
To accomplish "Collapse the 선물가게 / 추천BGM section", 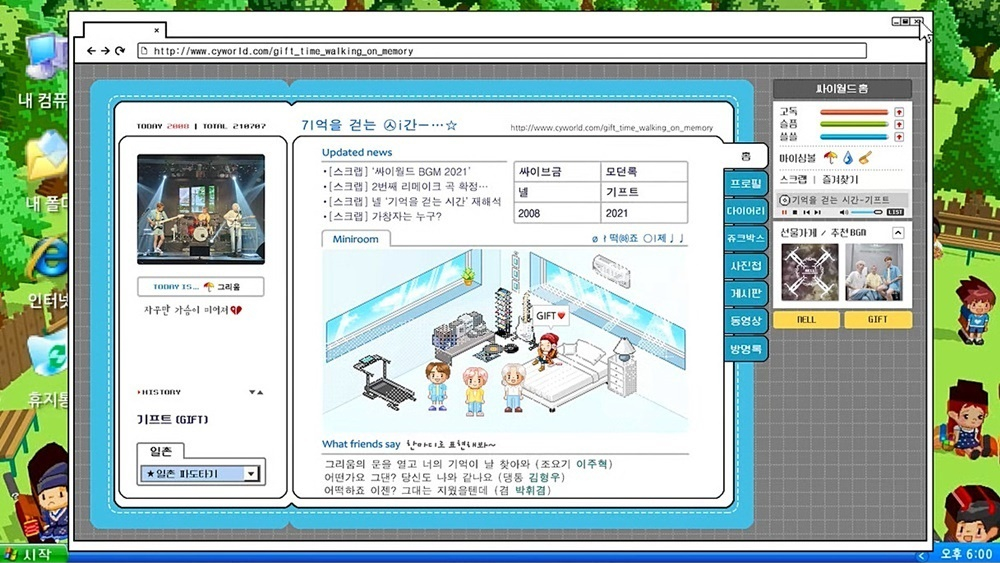I will (897, 233).
